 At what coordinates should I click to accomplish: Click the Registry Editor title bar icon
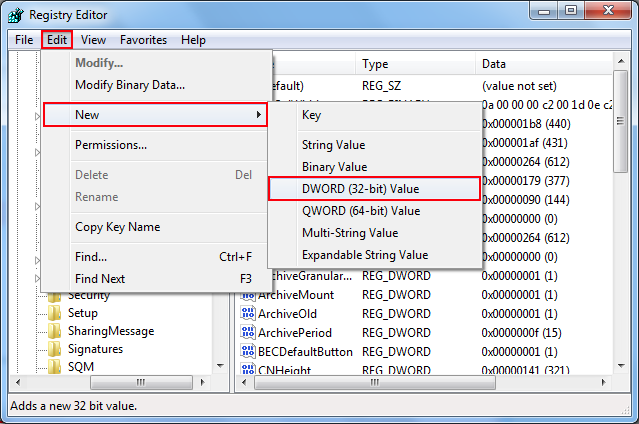(x=16, y=15)
